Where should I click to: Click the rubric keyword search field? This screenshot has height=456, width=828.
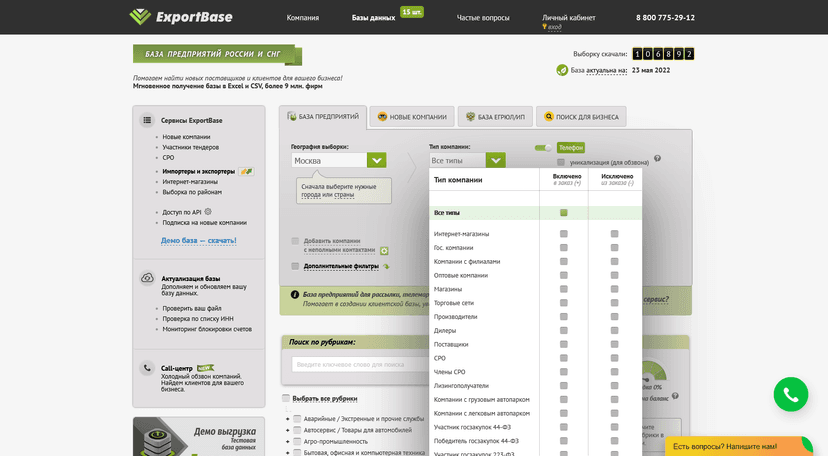(x=360, y=364)
